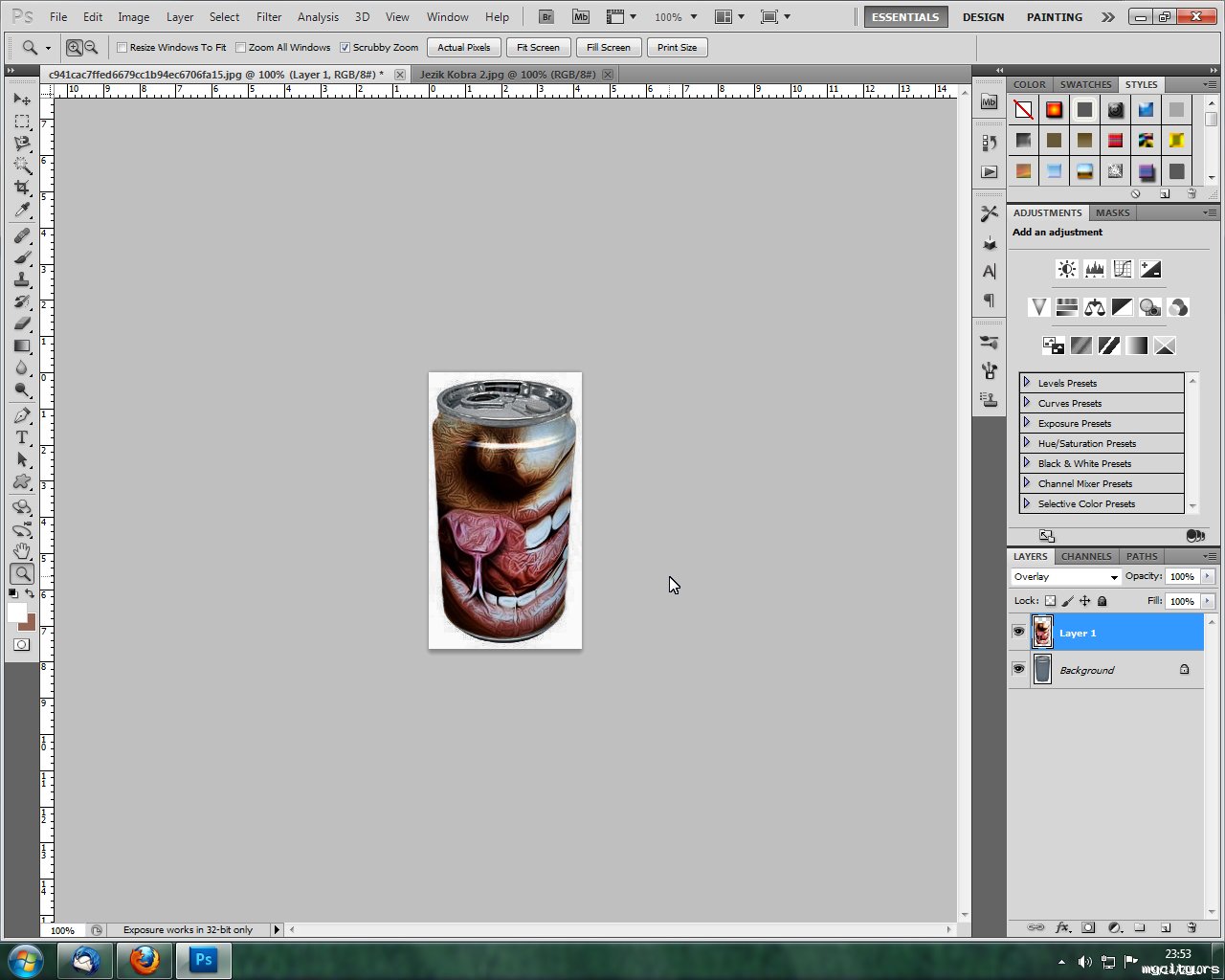Enable Resize Windows To Fit
The height and width of the screenshot is (980, 1225).
pos(122,48)
